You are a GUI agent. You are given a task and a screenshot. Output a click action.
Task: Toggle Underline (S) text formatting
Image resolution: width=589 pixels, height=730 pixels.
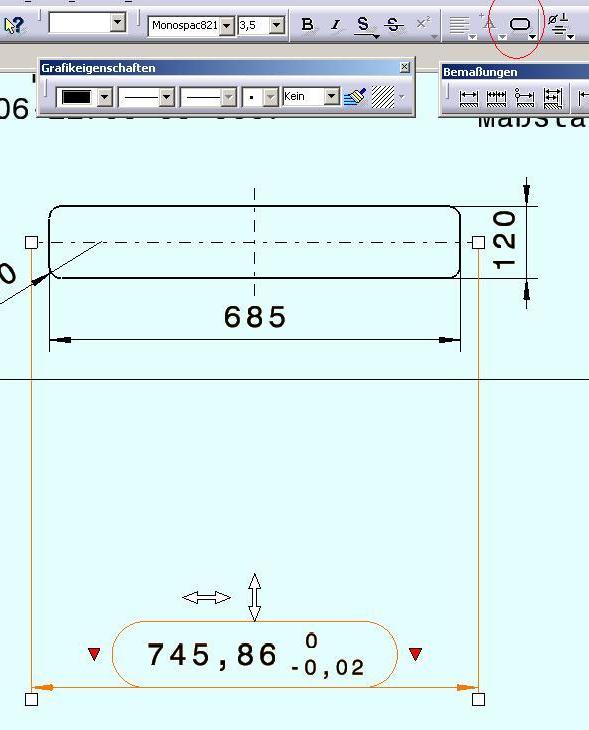click(364, 25)
